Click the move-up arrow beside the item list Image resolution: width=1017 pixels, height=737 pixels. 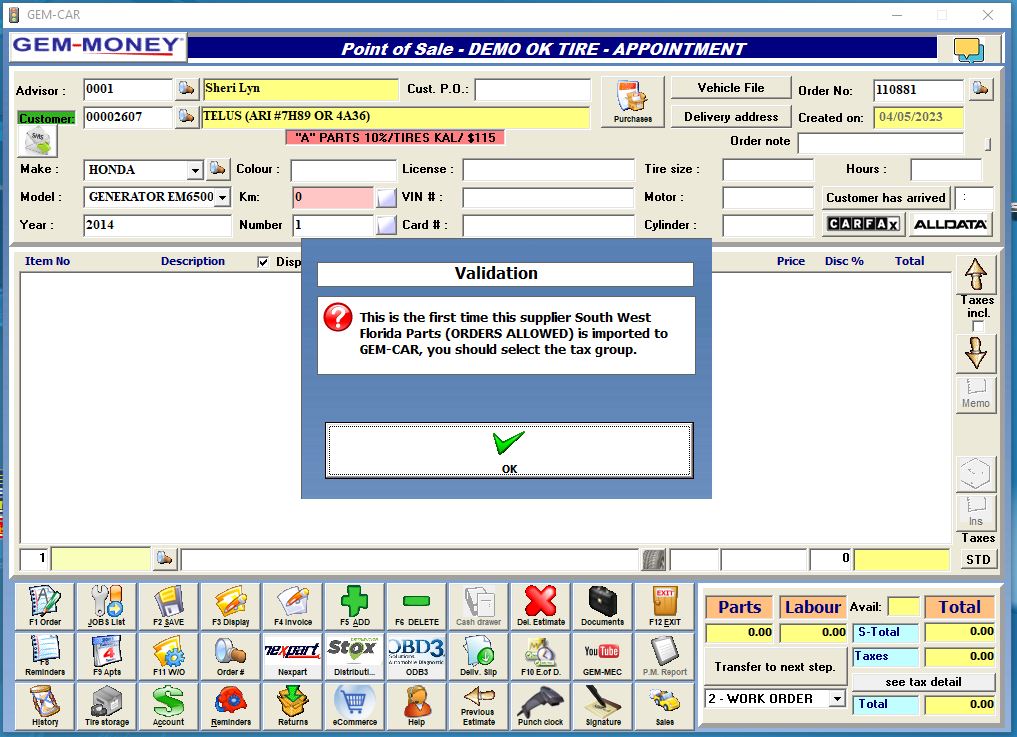pyautogui.click(x=975, y=274)
